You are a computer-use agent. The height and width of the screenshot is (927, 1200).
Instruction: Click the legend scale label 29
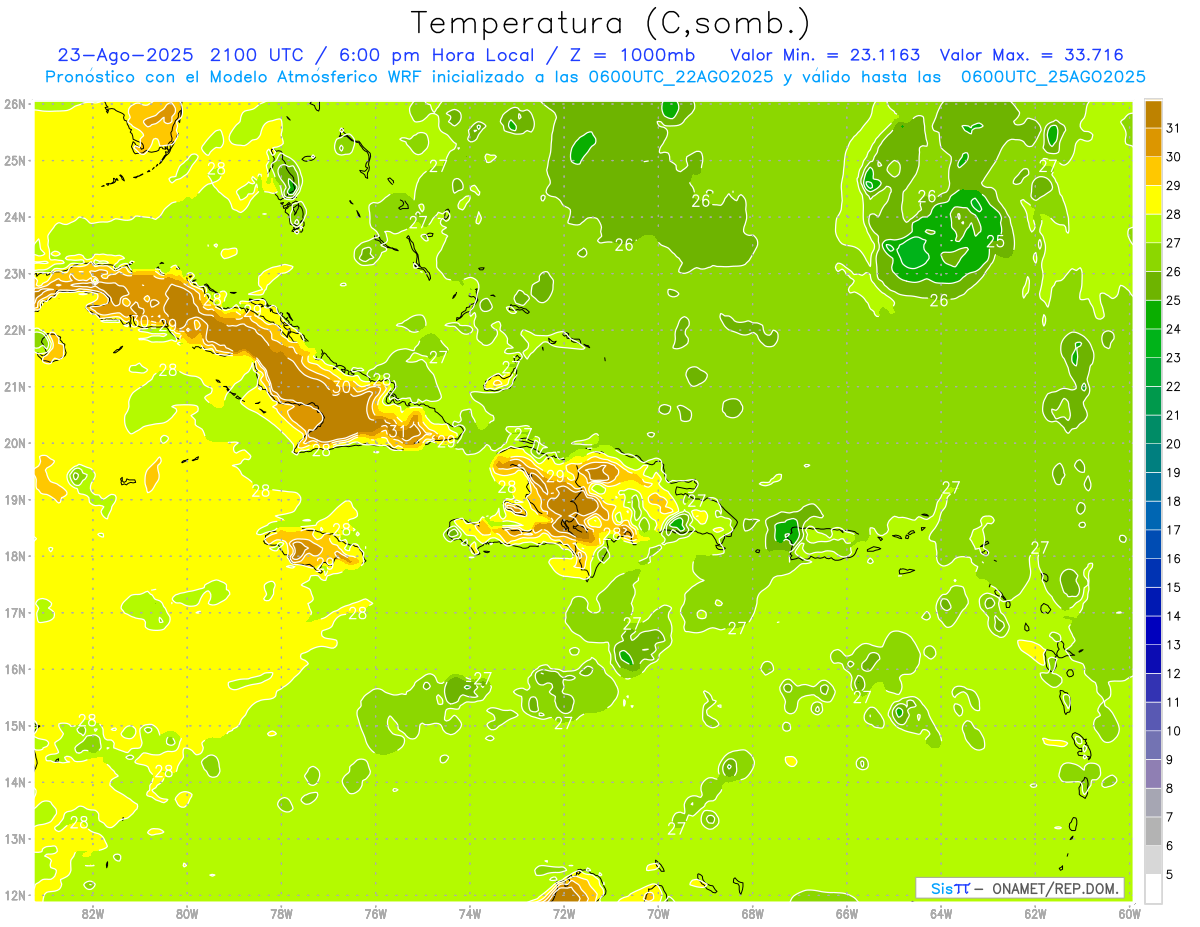[x=1174, y=185]
